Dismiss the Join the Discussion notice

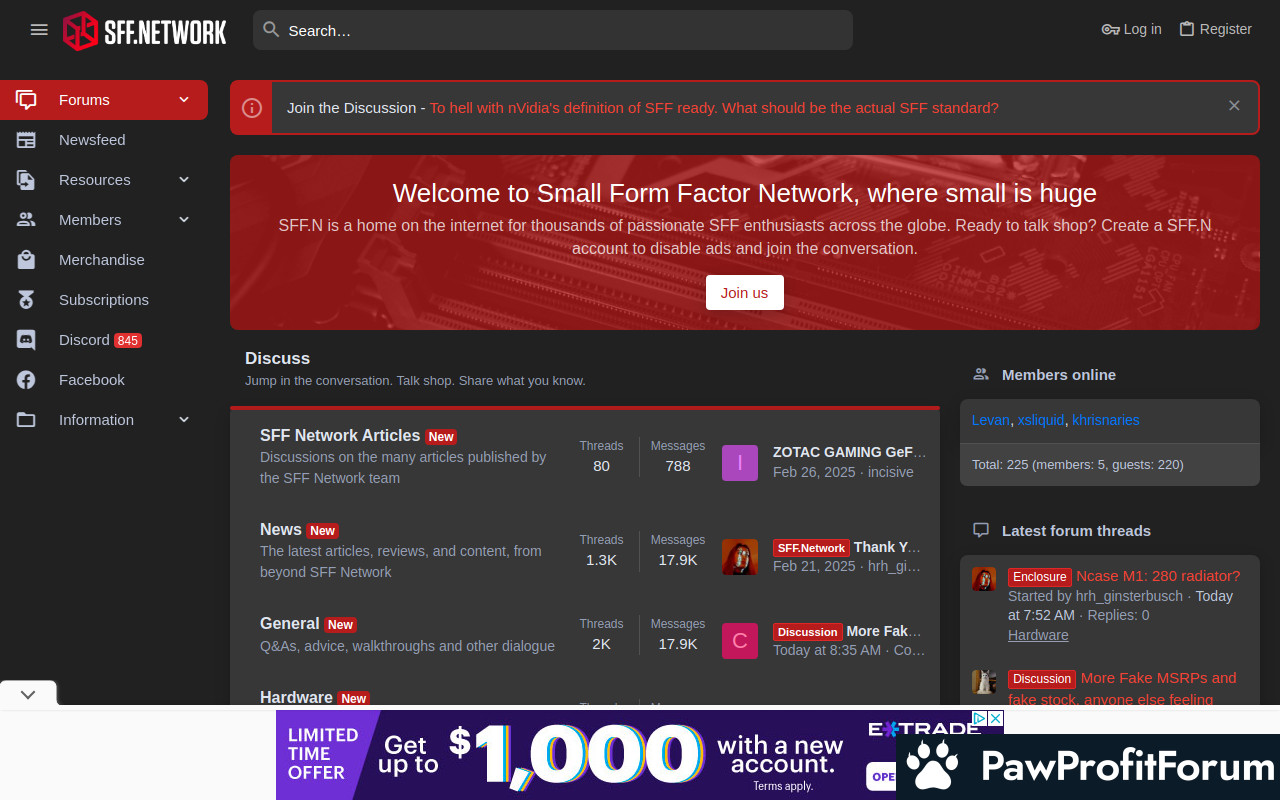[x=1234, y=106]
